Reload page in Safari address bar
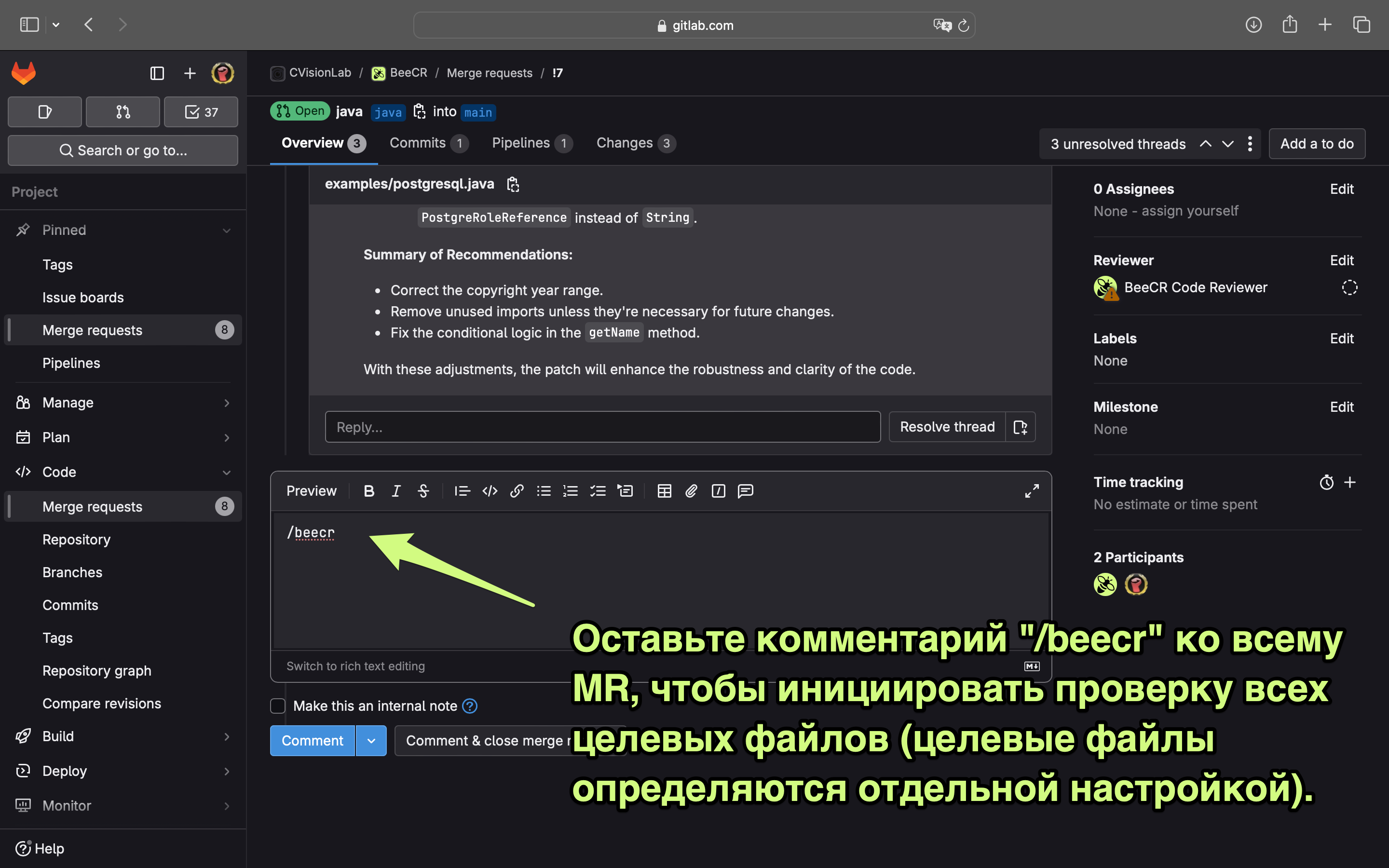This screenshot has height=868, width=1389. [964, 25]
